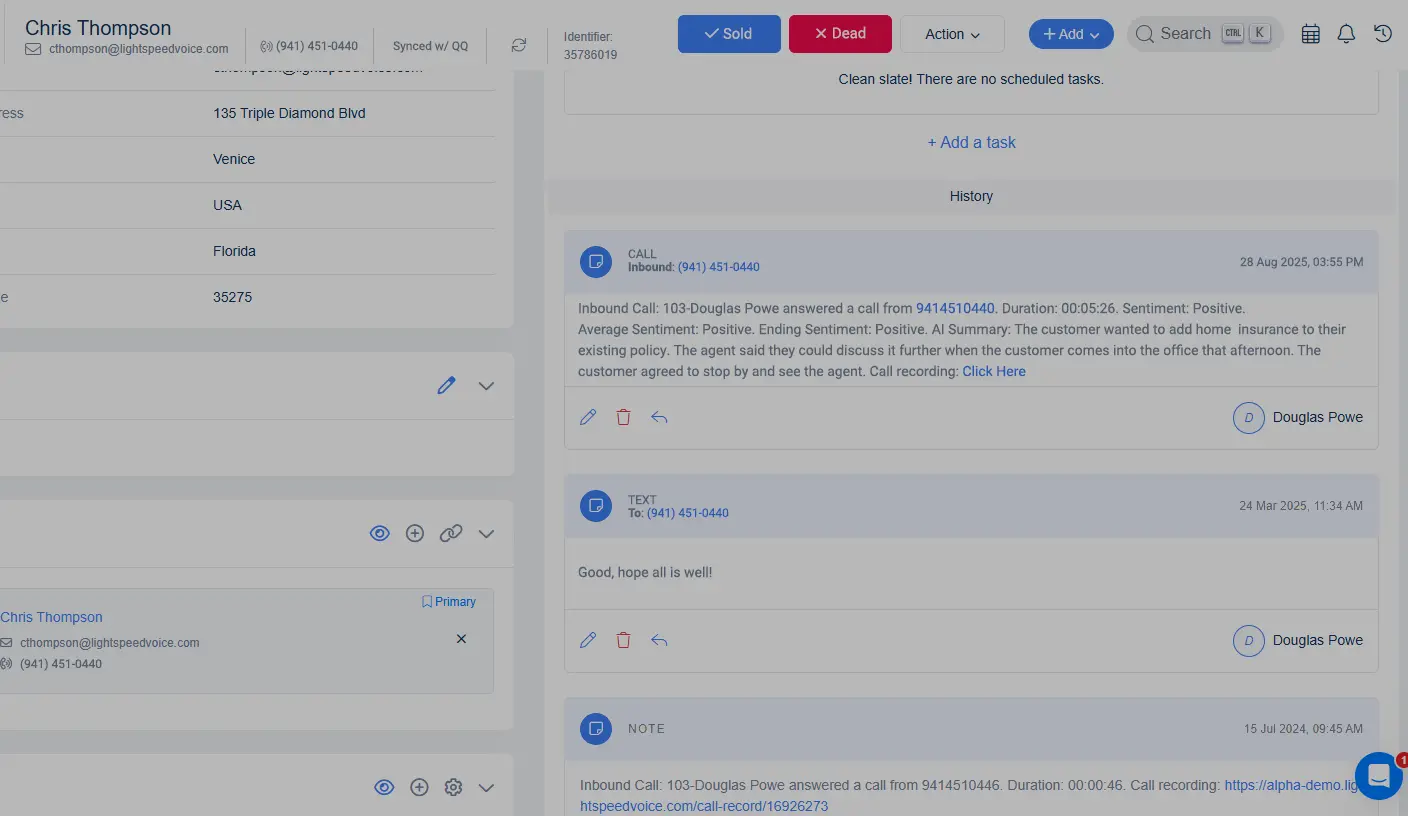
Task: Remove Chris Thompson contact with X icon
Action: click(x=461, y=639)
